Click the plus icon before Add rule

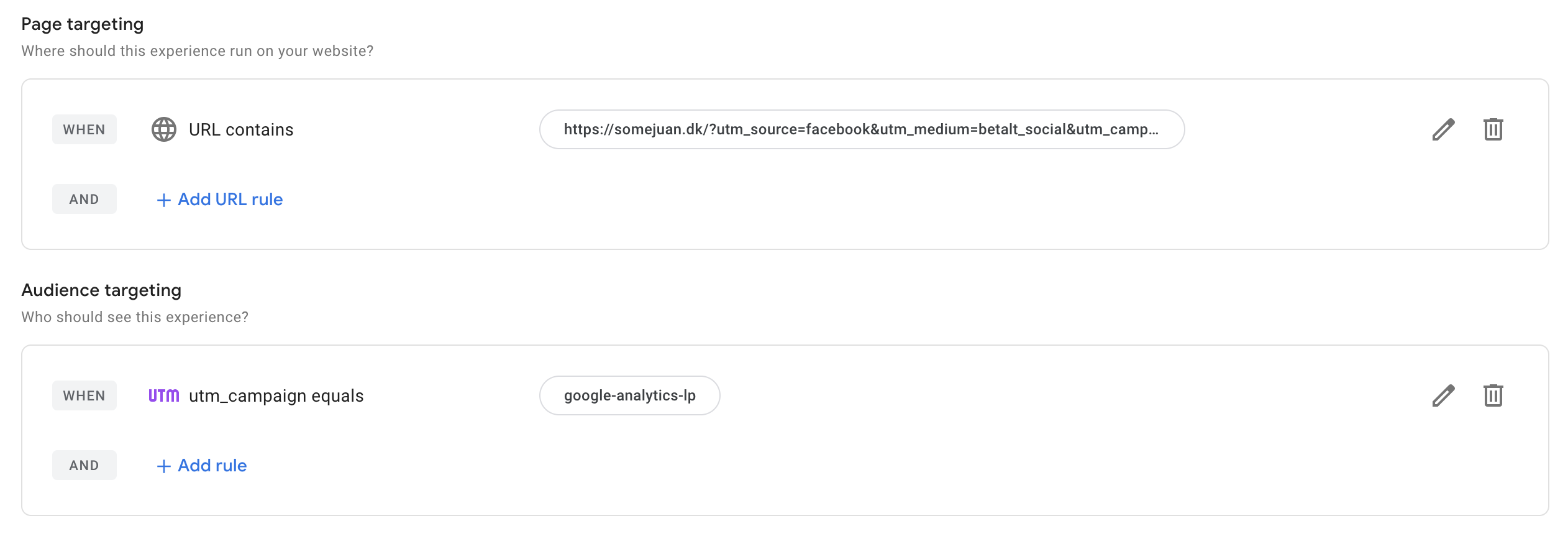[163, 466]
